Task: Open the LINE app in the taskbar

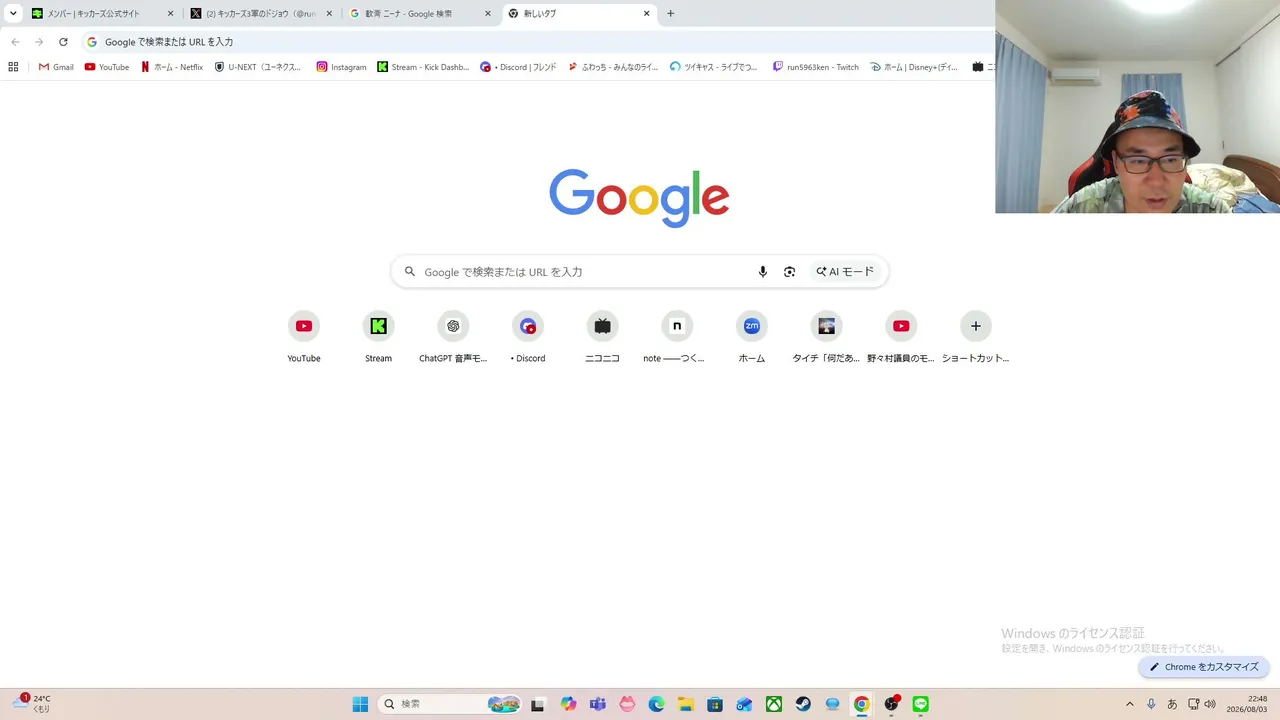Action: [x=920, y=704]
